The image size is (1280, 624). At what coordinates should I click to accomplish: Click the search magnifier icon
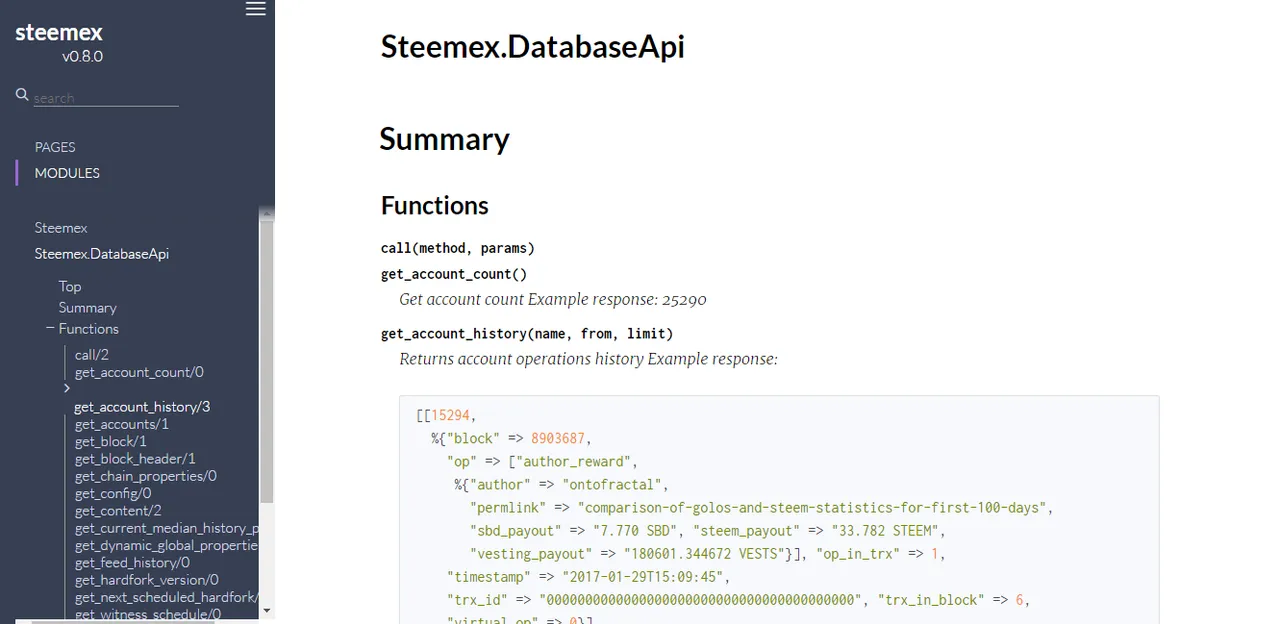(22, 95)
